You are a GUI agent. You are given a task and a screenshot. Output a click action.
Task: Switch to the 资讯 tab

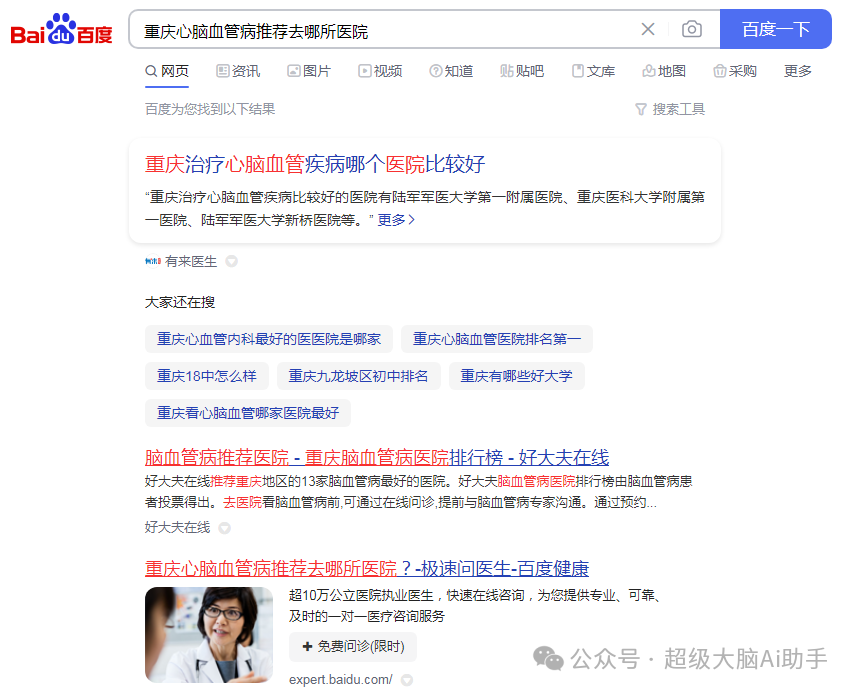pos(238,71)
